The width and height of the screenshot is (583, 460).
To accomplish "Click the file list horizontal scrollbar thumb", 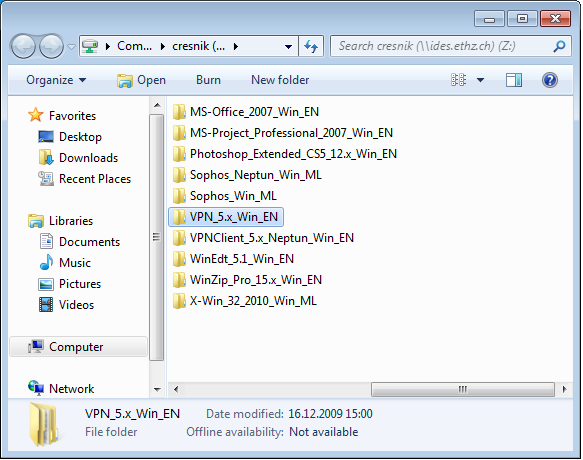I will [463, 389].
